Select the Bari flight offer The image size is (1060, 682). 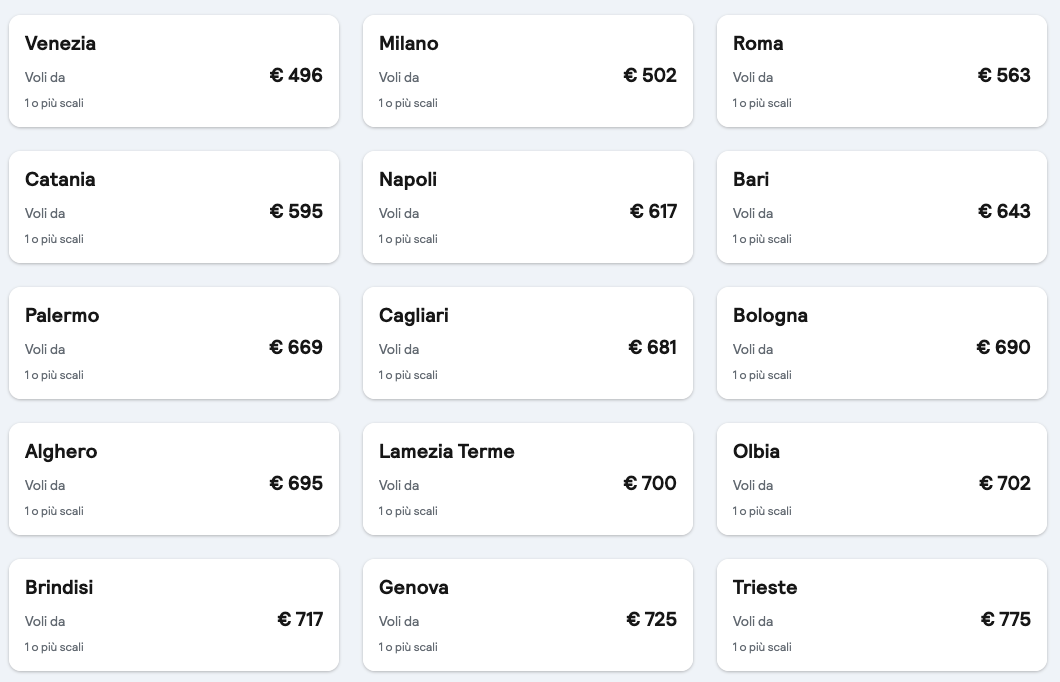coord(882,207)
